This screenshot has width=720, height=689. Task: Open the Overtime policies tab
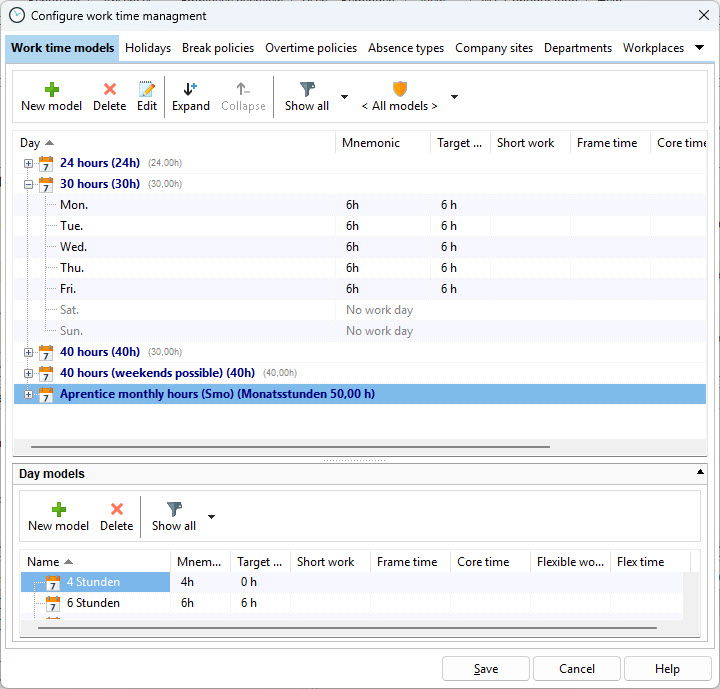point(311,48)
